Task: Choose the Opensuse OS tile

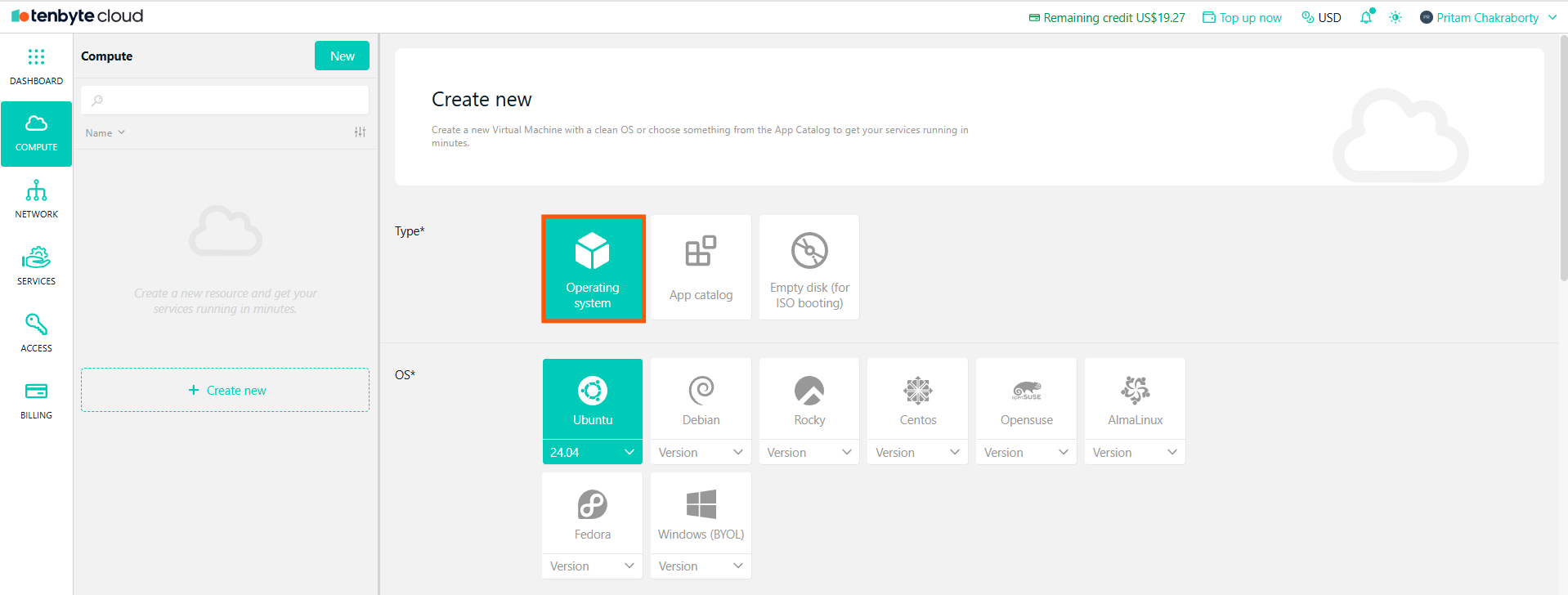Action: (x=1026, y=400)
